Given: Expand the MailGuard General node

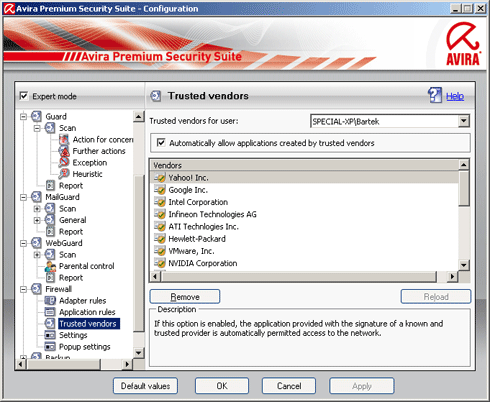Looking at the screenshot, I should click(37, 220).
